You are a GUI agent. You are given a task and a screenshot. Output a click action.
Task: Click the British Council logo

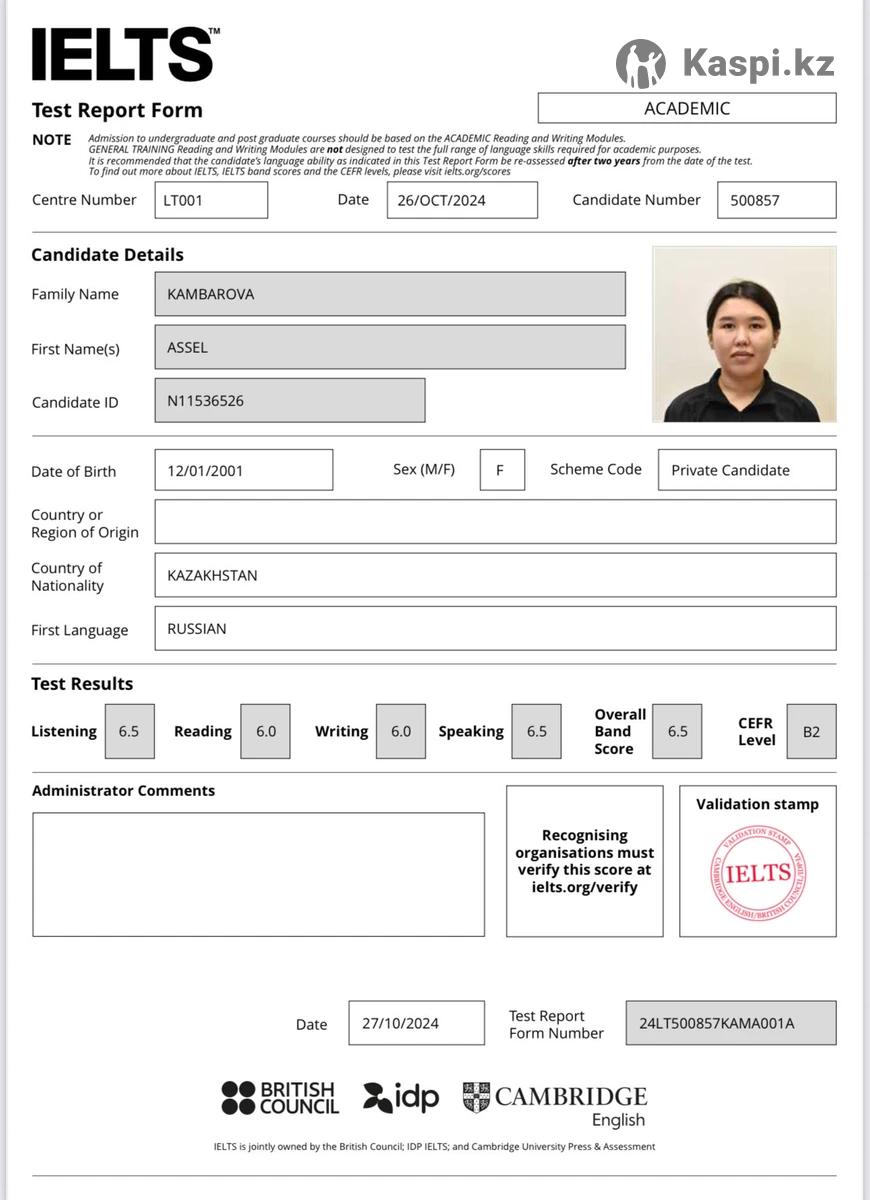[280, 1097]
